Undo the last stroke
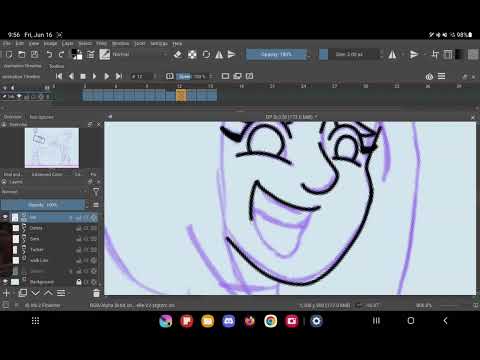This screenshot has width=480, height=360. click(x=49, y=54)
